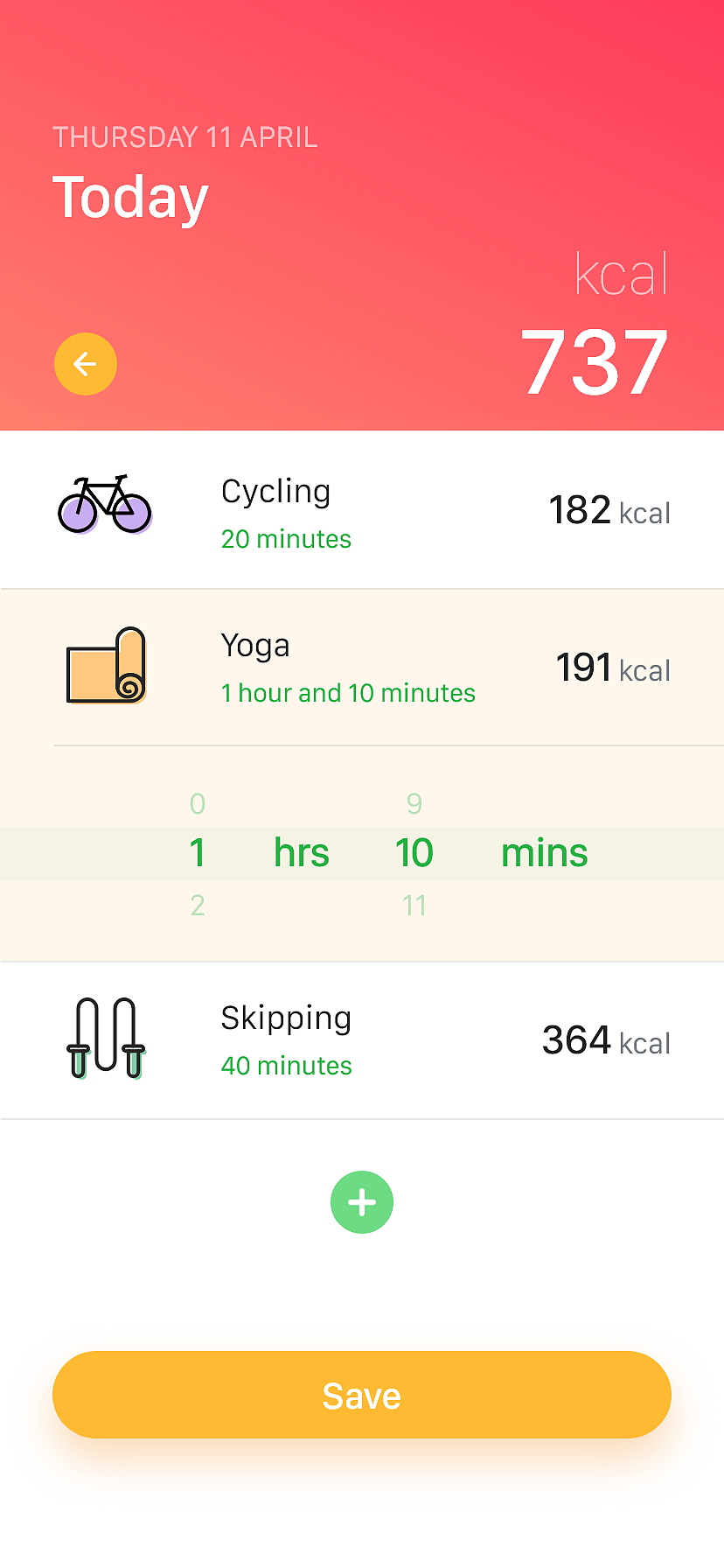Select 0 in the hours picker
This screenshot has width=724, height=1568.
pos(198,803)
